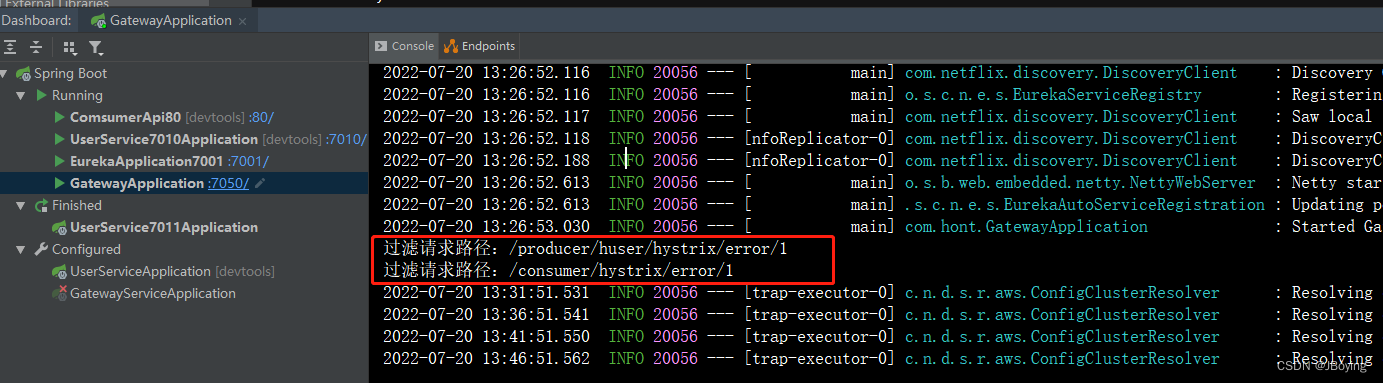Image resolution: width=1383 pixels, height=383 pixels.
Task: Switch to the Endpoints tab
Action: [x=480, y=46]
